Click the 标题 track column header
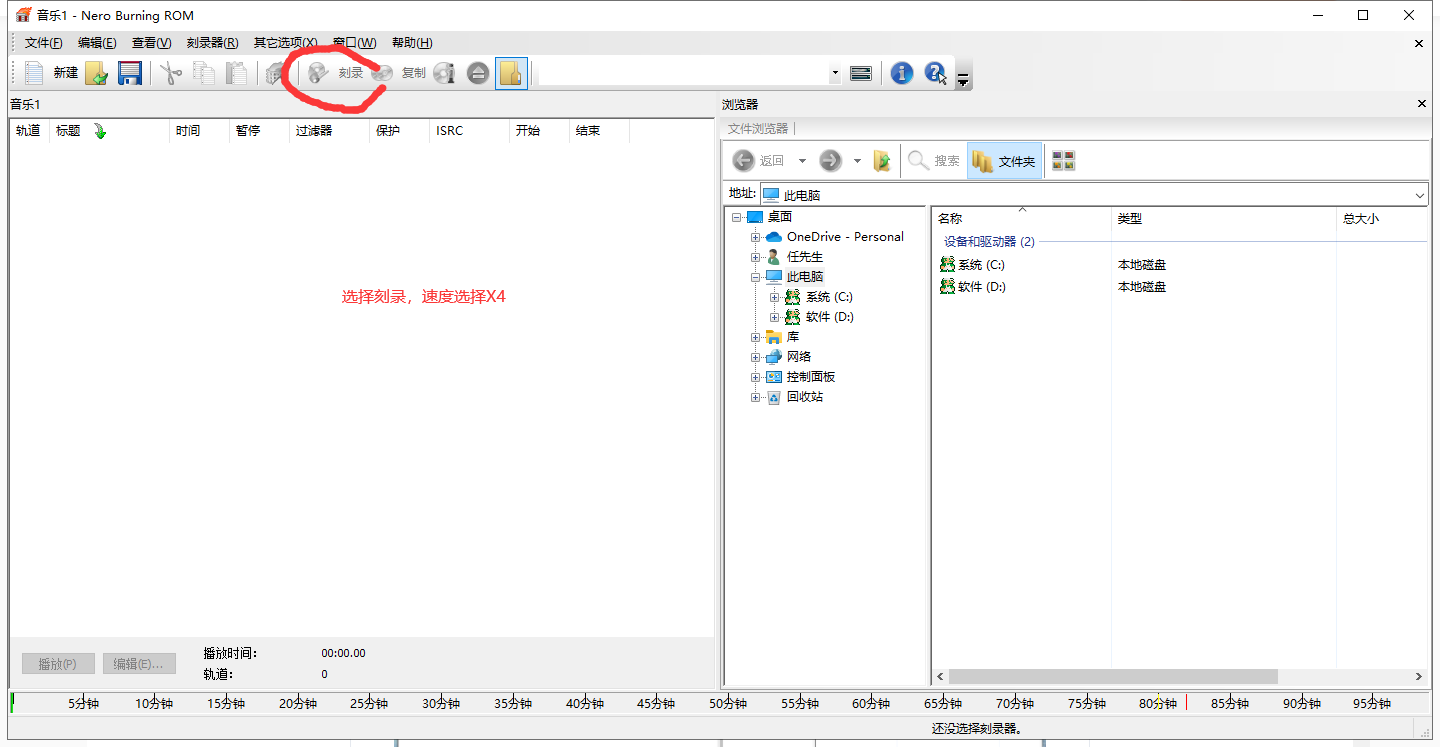 [68, 131]
